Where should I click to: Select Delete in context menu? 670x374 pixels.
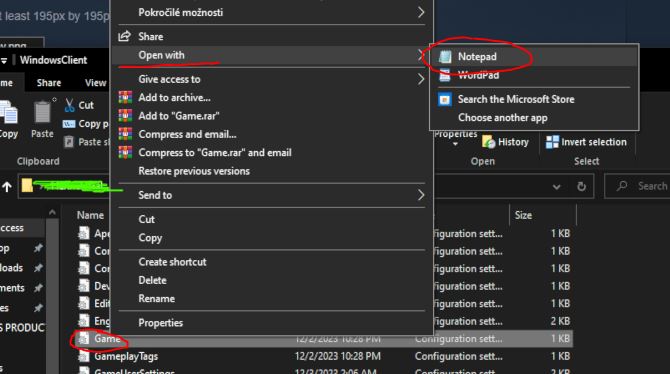(x=272, y=280)
